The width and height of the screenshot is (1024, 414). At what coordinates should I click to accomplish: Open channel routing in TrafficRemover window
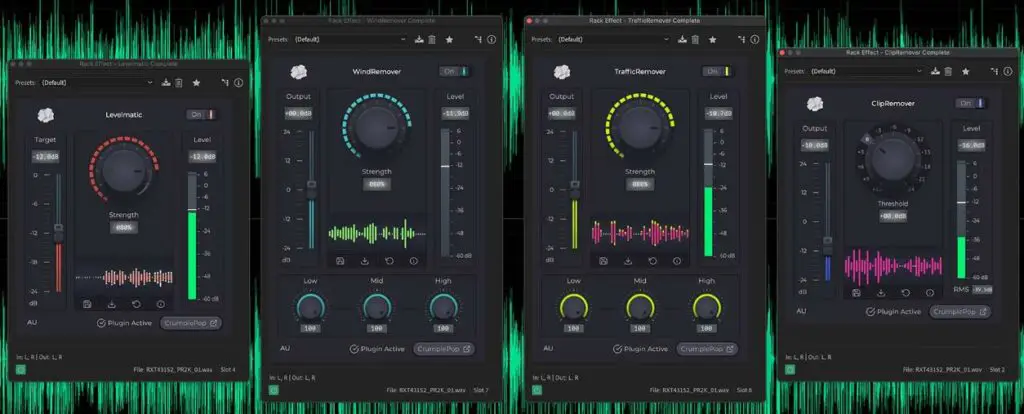(x=742, y=40)
